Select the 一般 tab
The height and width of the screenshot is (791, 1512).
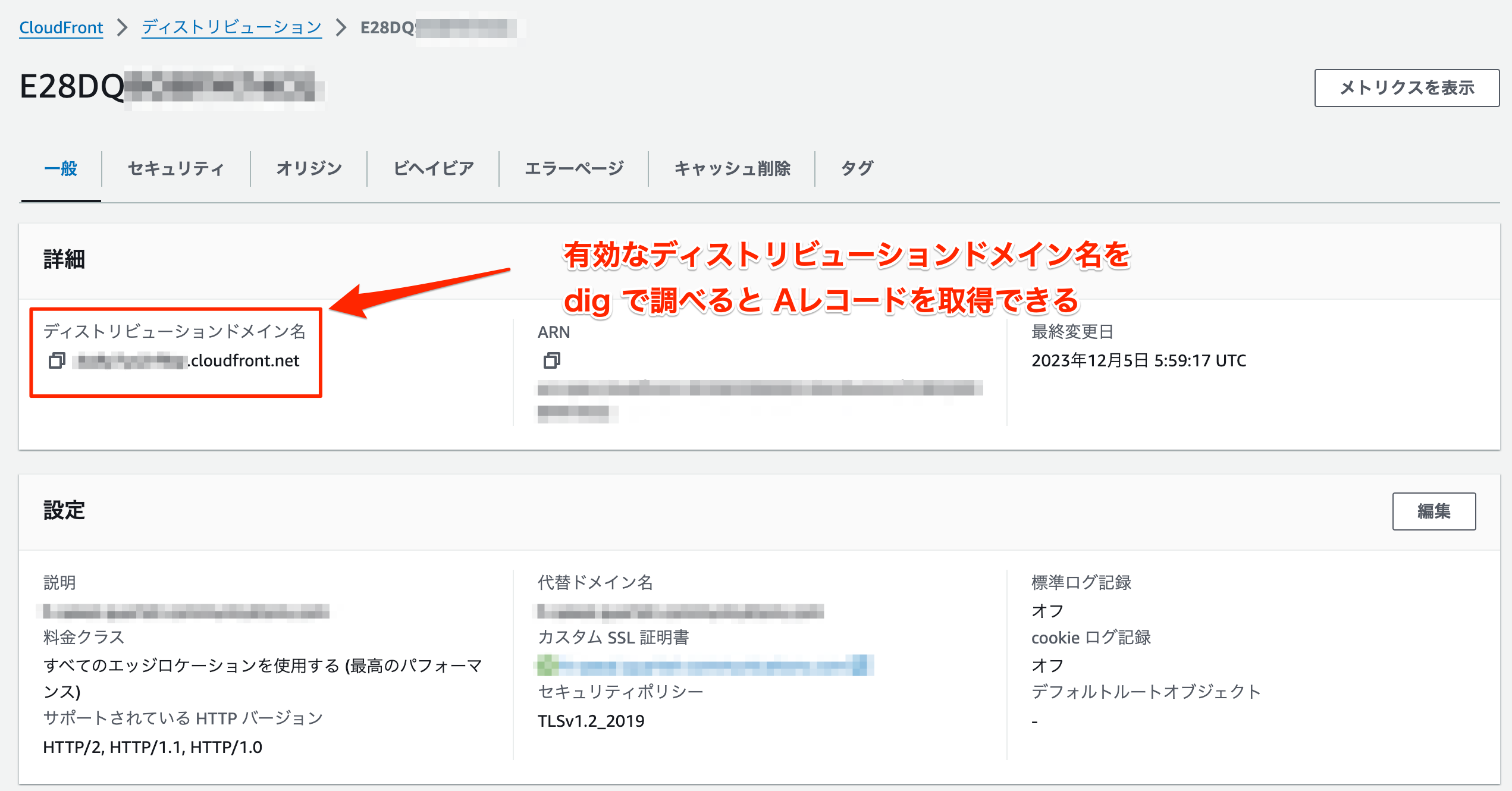(x=61, y=168)
